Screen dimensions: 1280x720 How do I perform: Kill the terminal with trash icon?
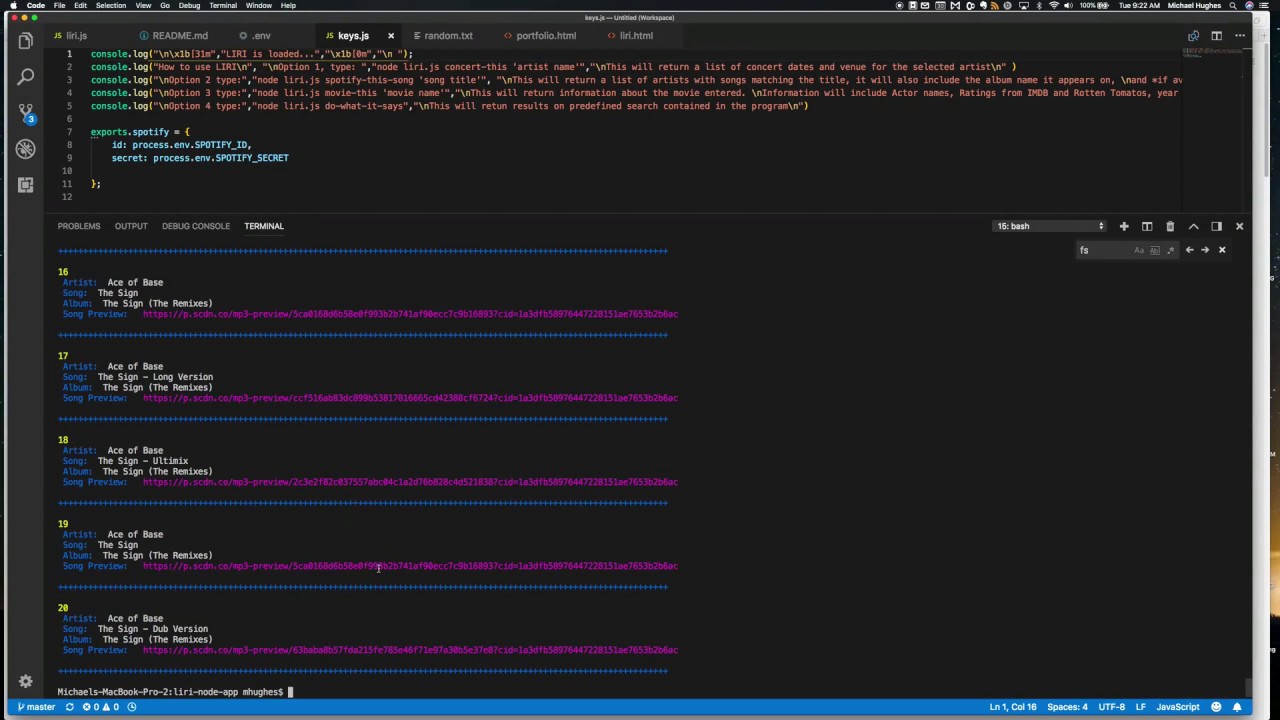click(1170, 226)
